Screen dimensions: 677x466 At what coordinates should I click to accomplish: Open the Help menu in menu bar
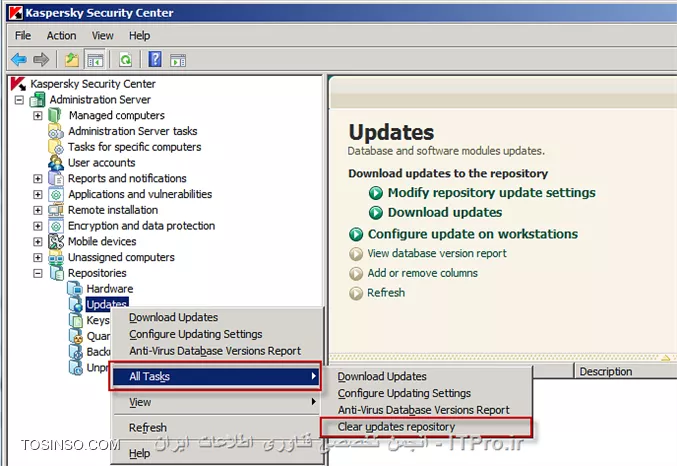(x=139, y=35)
